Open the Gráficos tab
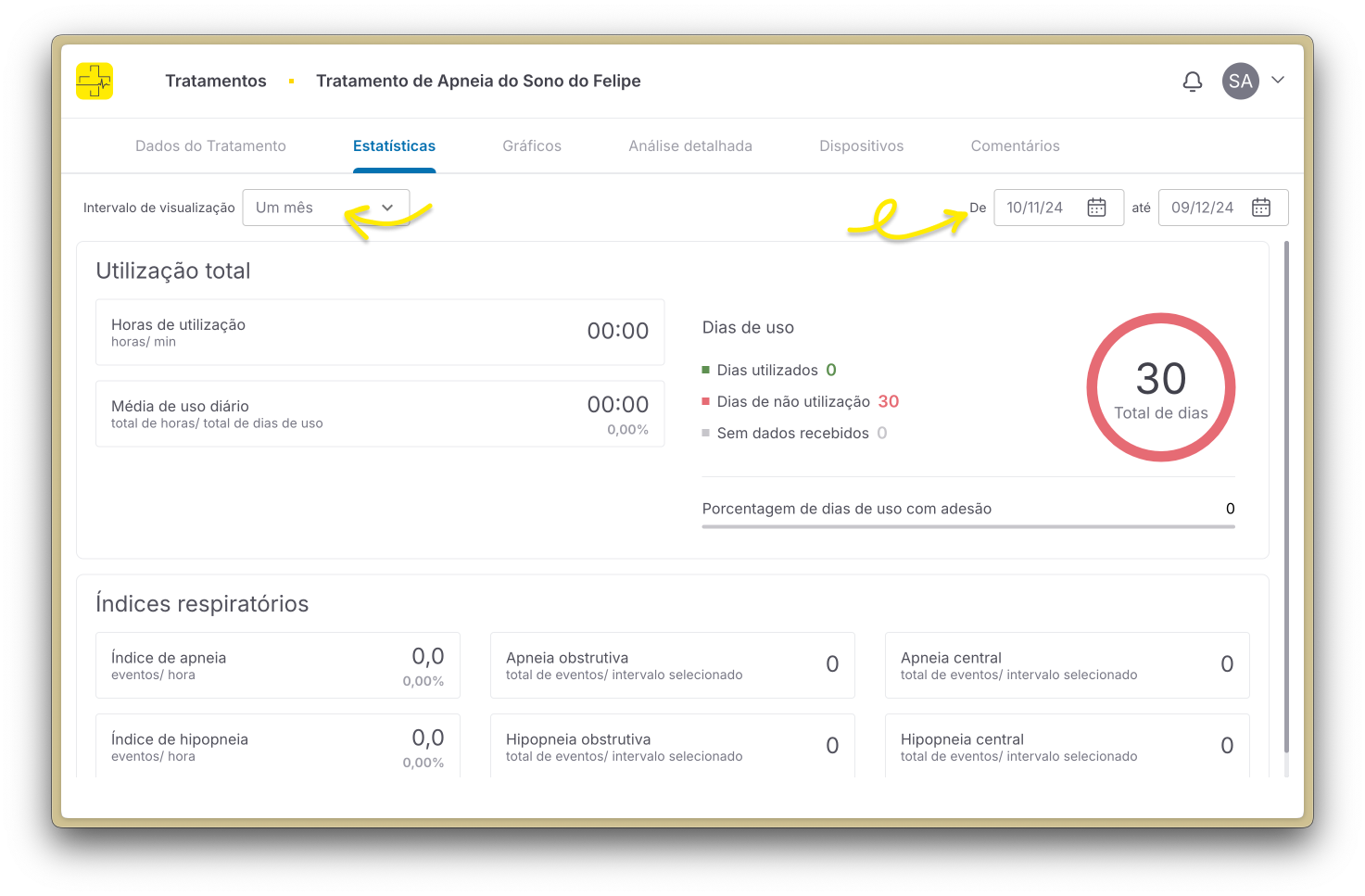The image size is (1365, 896). [532, 145]
